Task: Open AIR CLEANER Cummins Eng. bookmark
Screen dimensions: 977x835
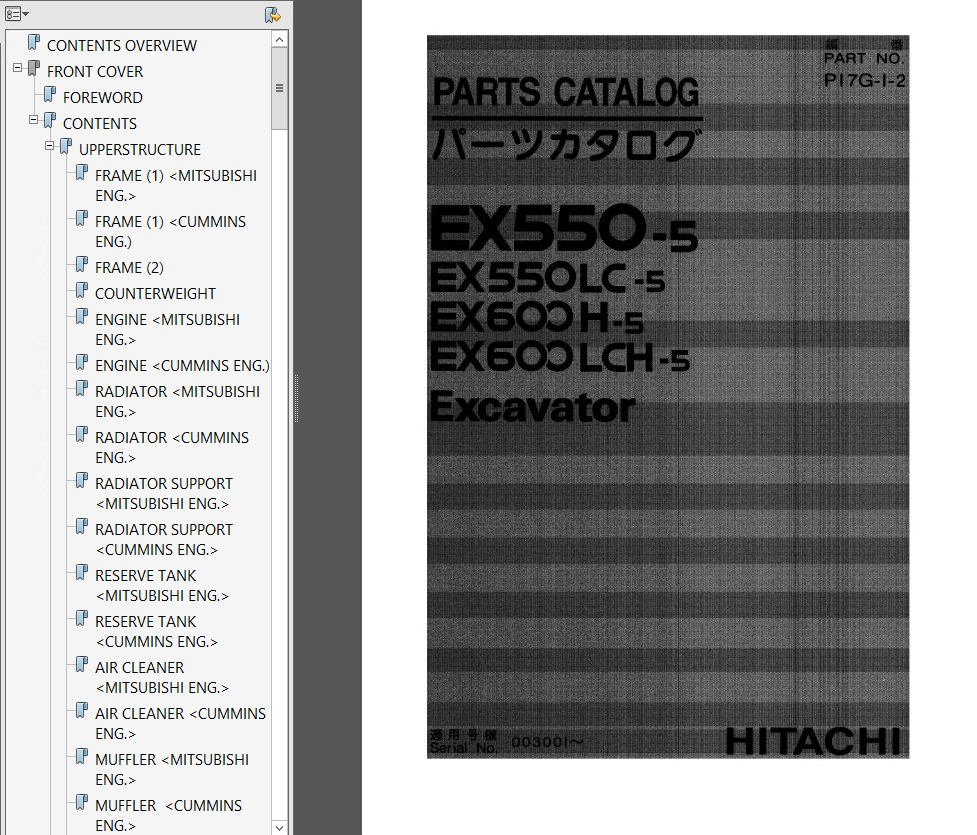Action: coord(180,723)
